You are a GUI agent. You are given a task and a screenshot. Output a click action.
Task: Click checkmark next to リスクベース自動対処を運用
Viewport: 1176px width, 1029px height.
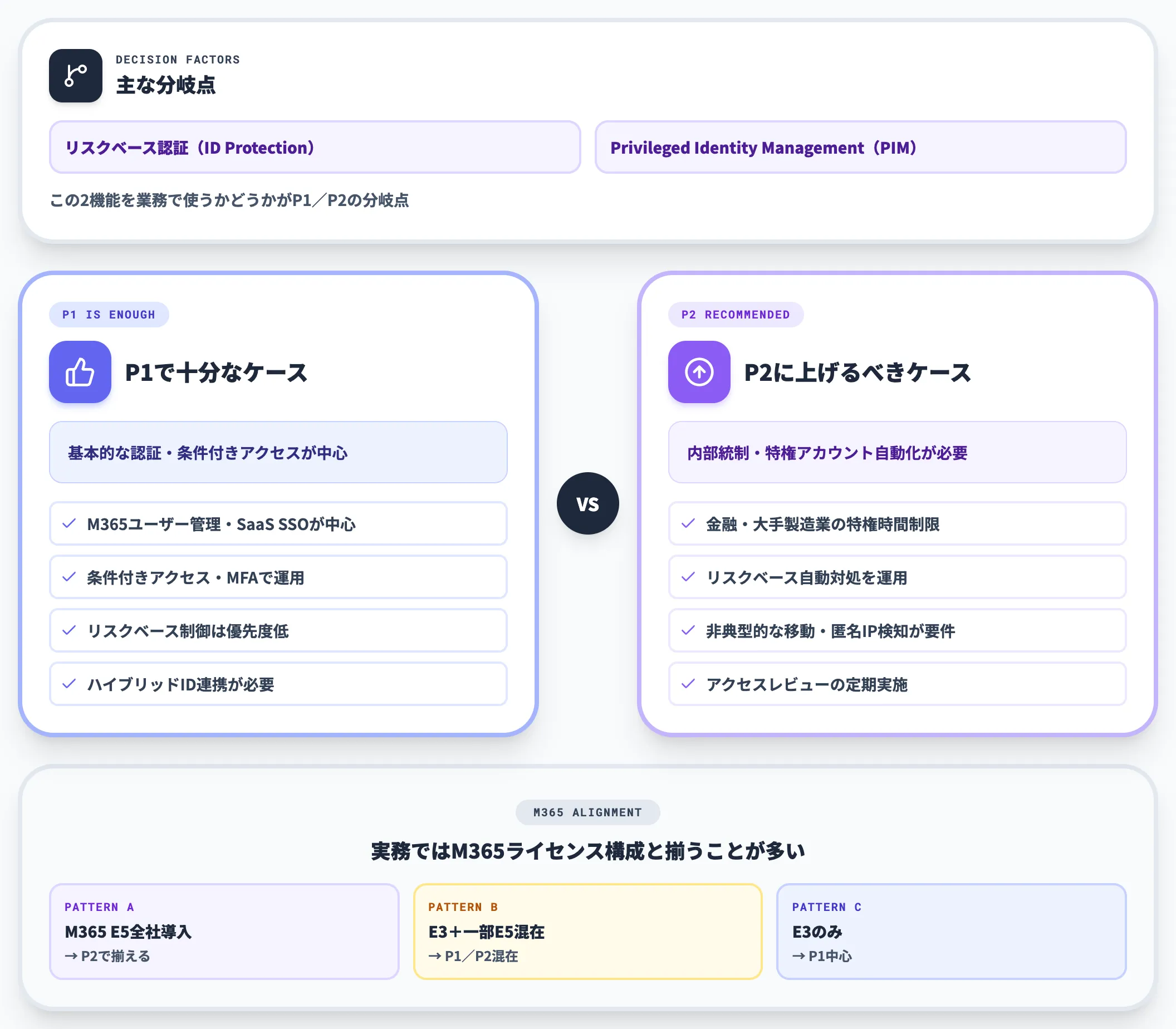688,577
